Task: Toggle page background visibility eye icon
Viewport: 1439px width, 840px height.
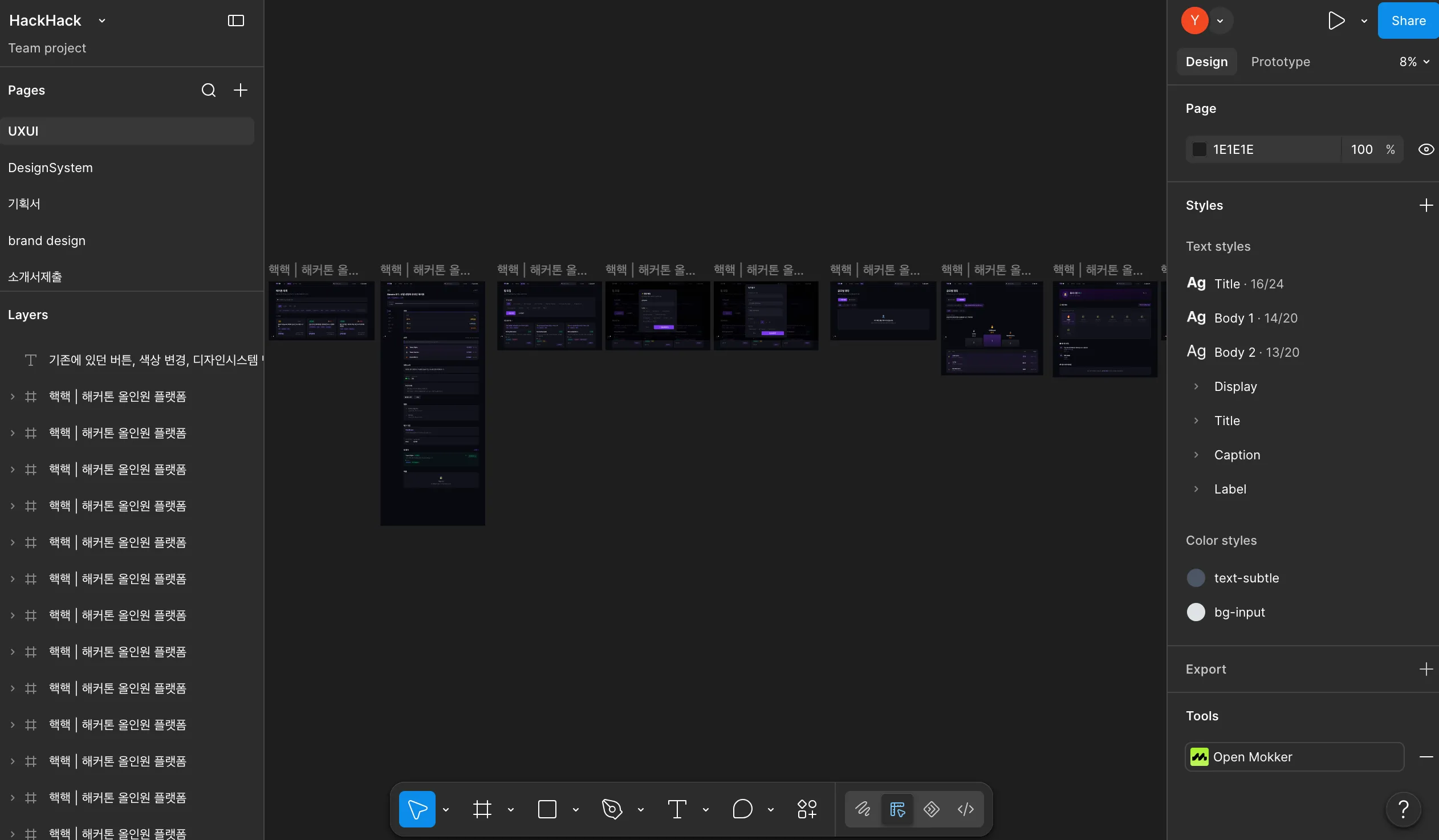Action: [1426, 149]
